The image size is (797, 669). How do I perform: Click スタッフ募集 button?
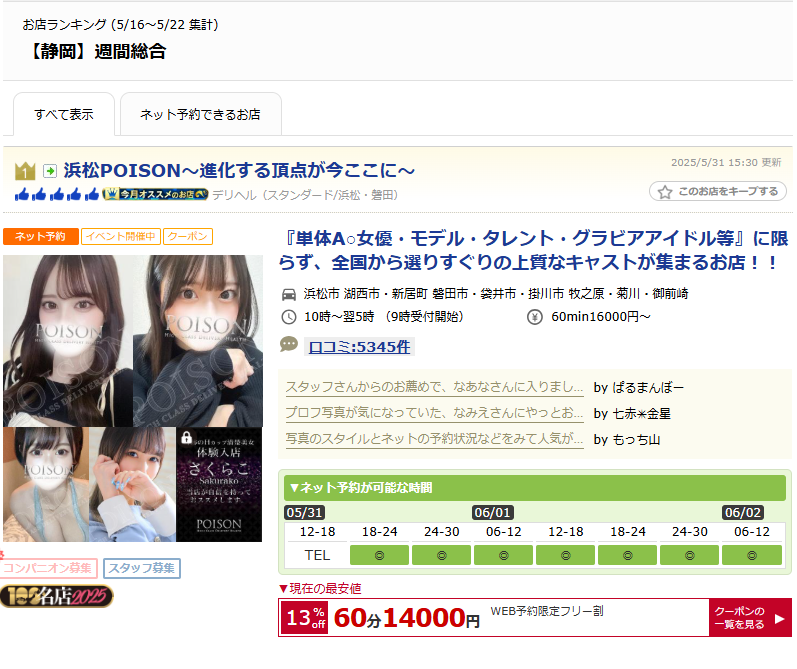[142, 568]
